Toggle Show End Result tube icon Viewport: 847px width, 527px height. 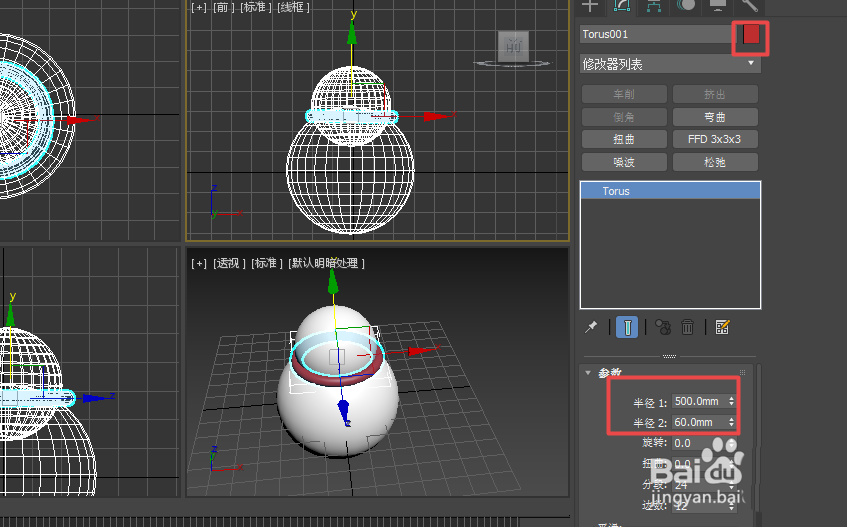(x=627, y=327)
